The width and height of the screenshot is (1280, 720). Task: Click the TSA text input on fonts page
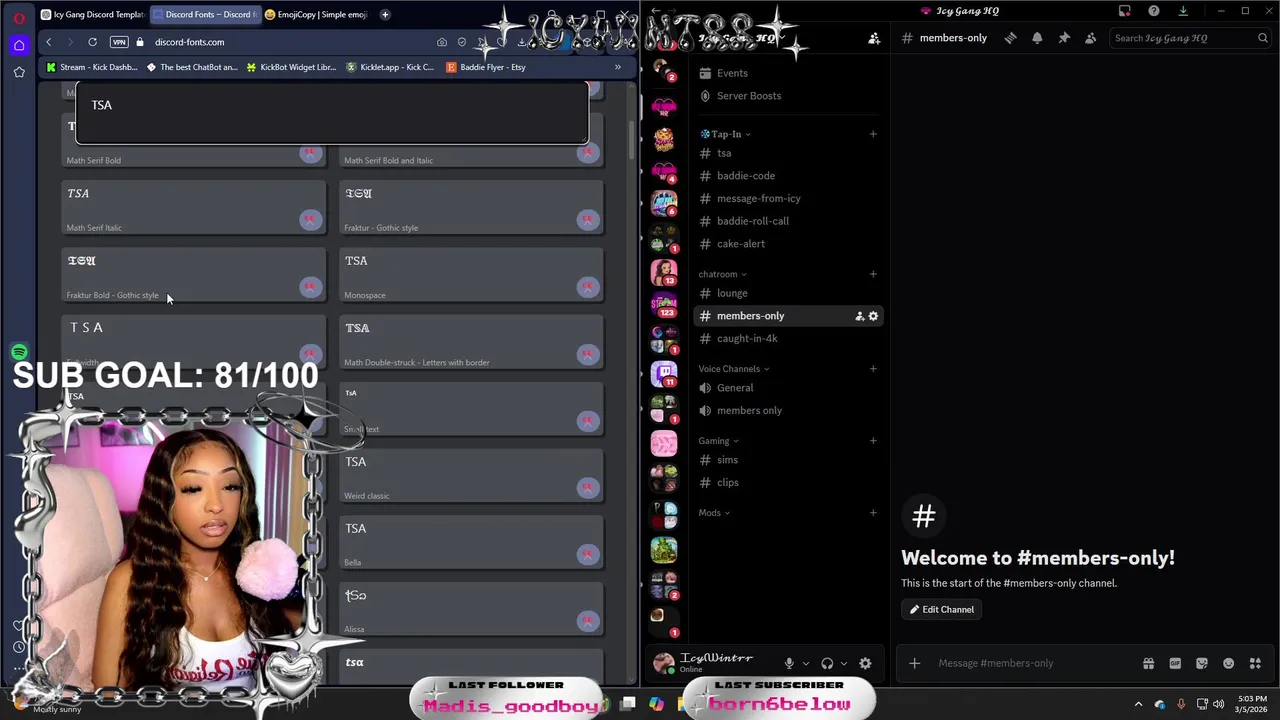point(331,113)
